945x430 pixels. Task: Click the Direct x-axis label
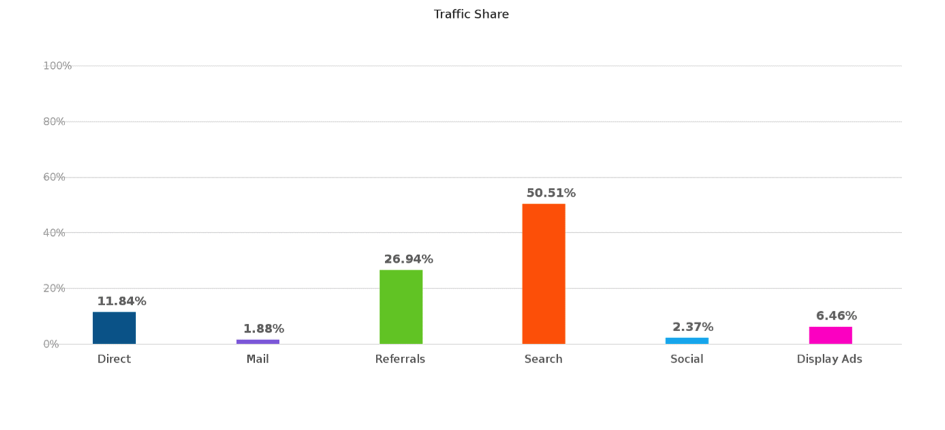[x=114, y=359]
